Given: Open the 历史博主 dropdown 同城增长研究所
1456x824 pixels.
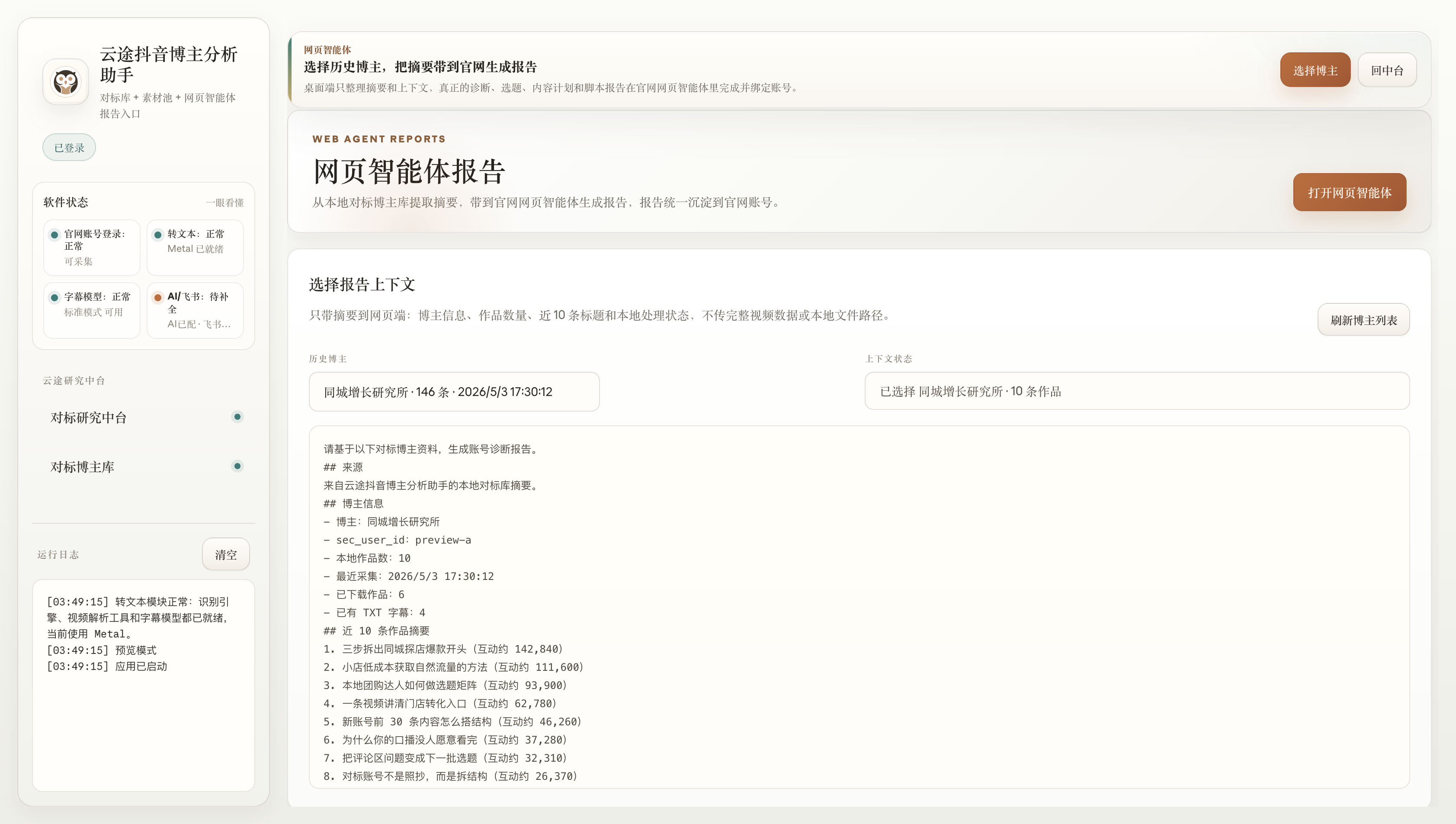Looking at the screenshot, I should 454,392.
